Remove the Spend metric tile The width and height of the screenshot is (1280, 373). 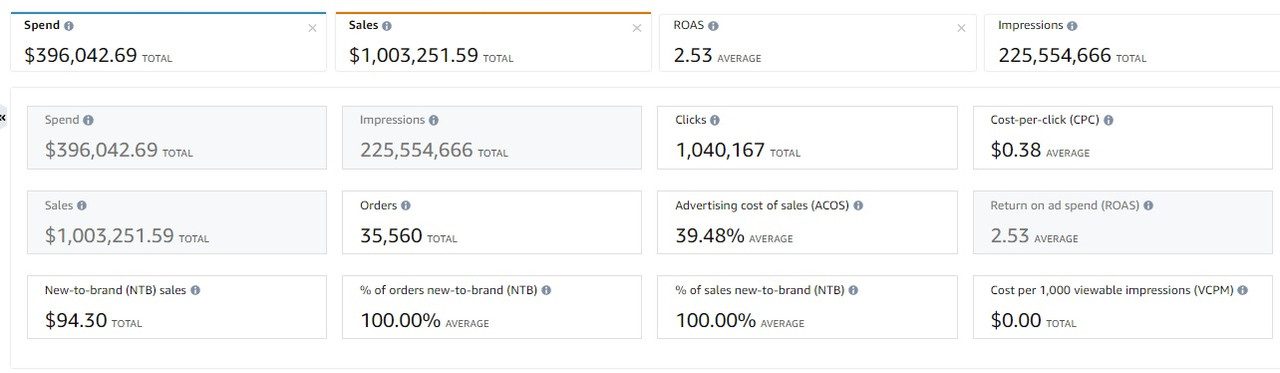tap(312, 28)
